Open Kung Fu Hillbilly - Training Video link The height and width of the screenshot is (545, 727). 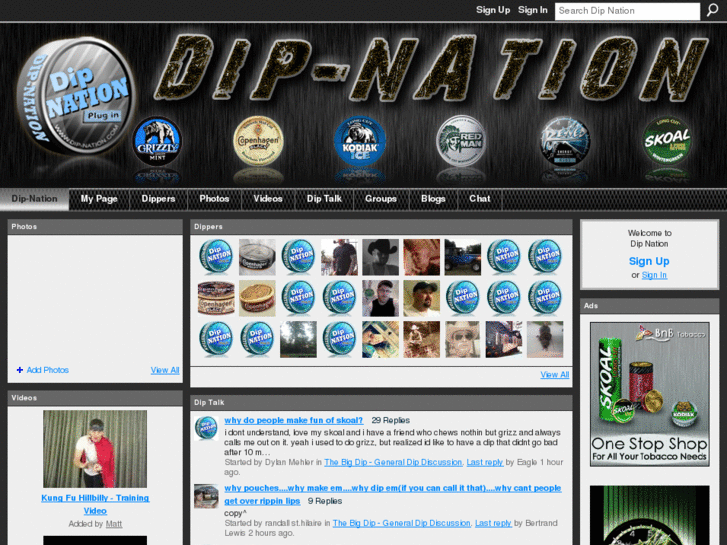click(x=95, y=504)
